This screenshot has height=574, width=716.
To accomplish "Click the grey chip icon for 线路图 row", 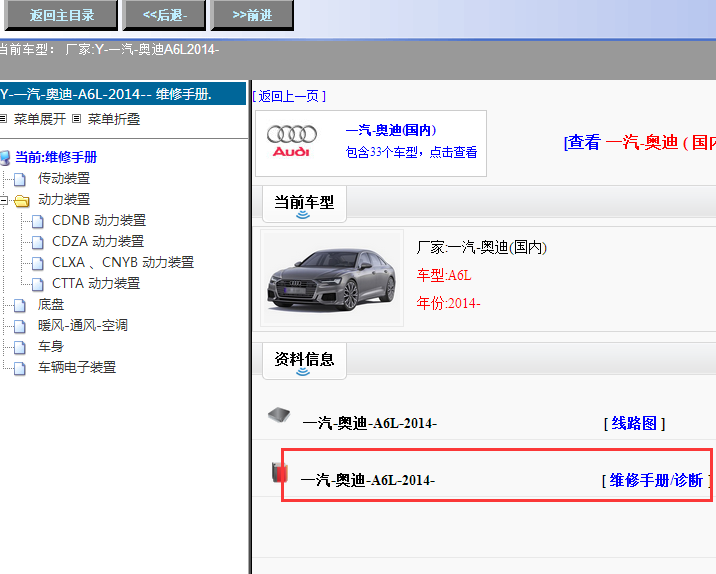I will (x=279, y=415).
